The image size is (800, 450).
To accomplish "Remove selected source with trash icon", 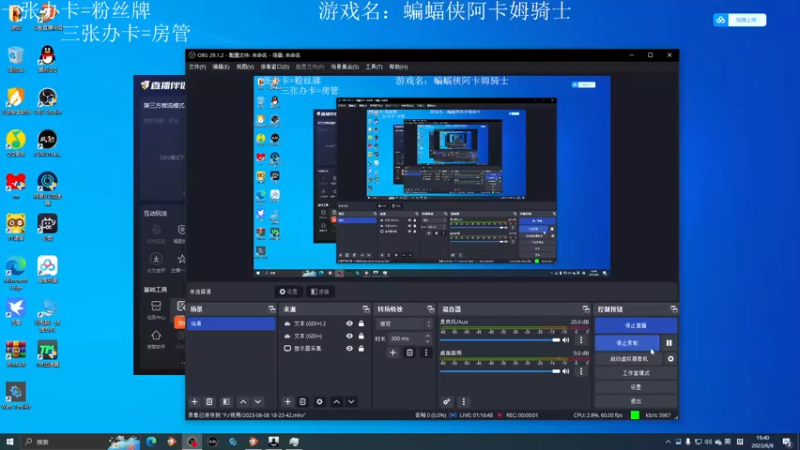I will 303,402.
